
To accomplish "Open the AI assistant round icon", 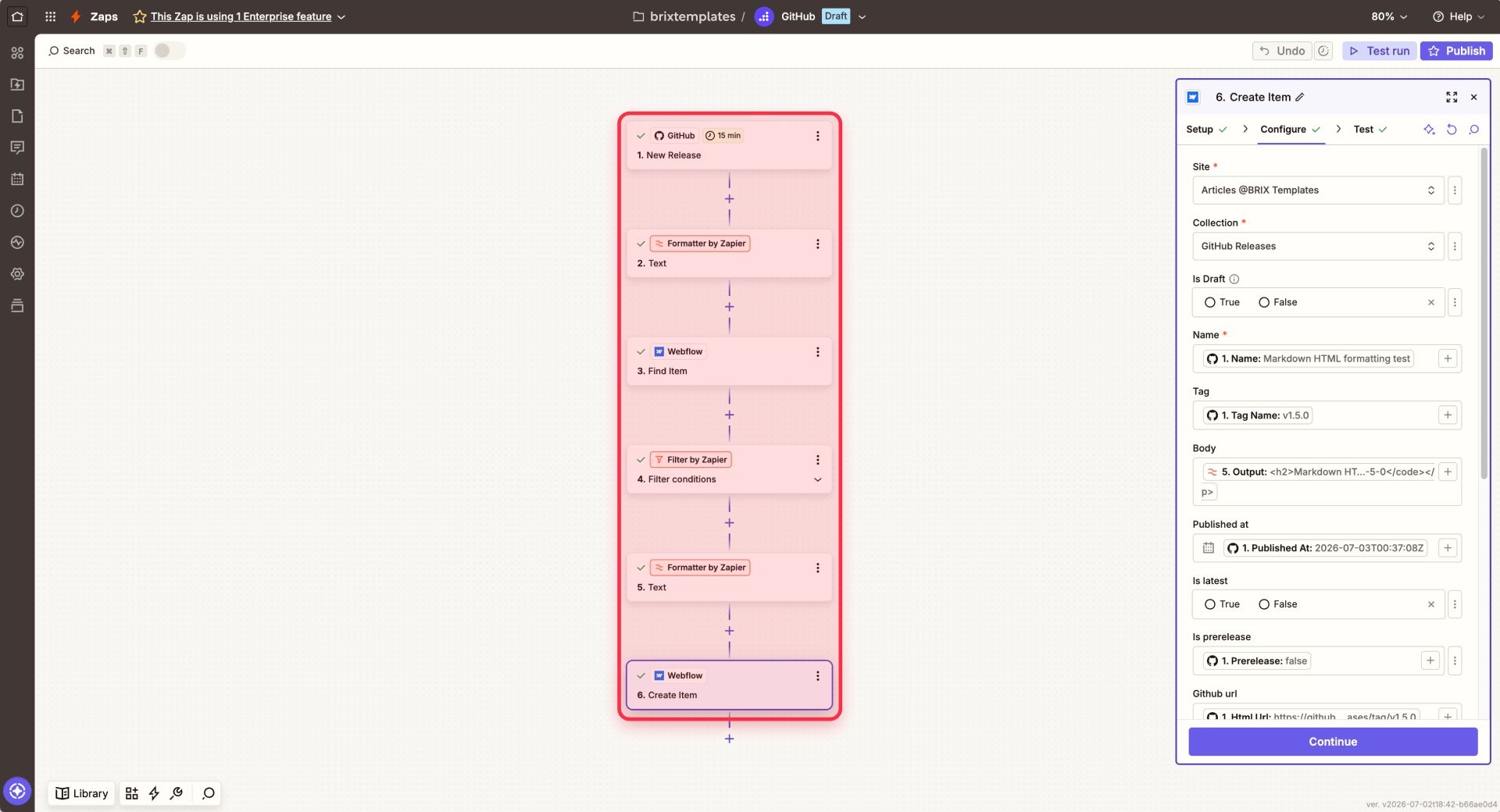I will 17,791.
